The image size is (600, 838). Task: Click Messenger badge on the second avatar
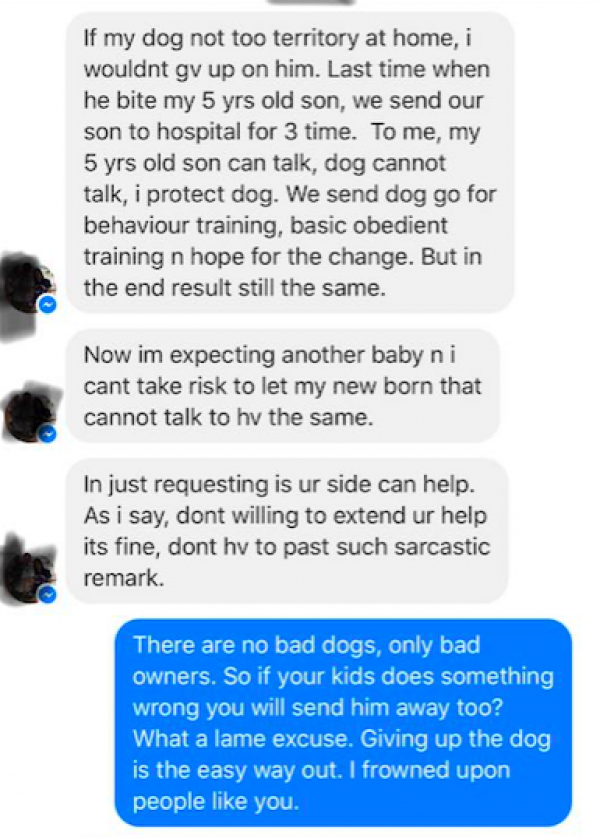click(x=48, y=434)
